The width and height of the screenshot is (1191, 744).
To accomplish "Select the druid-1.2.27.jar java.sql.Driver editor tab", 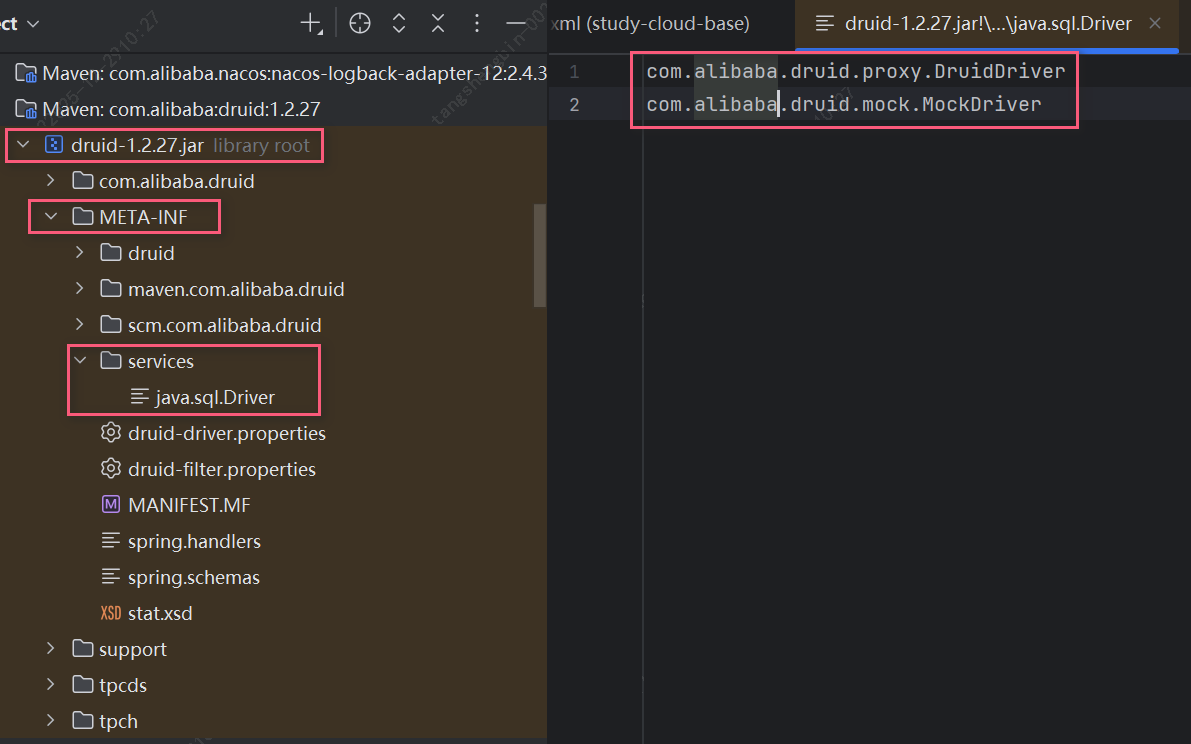I will 987,24.
